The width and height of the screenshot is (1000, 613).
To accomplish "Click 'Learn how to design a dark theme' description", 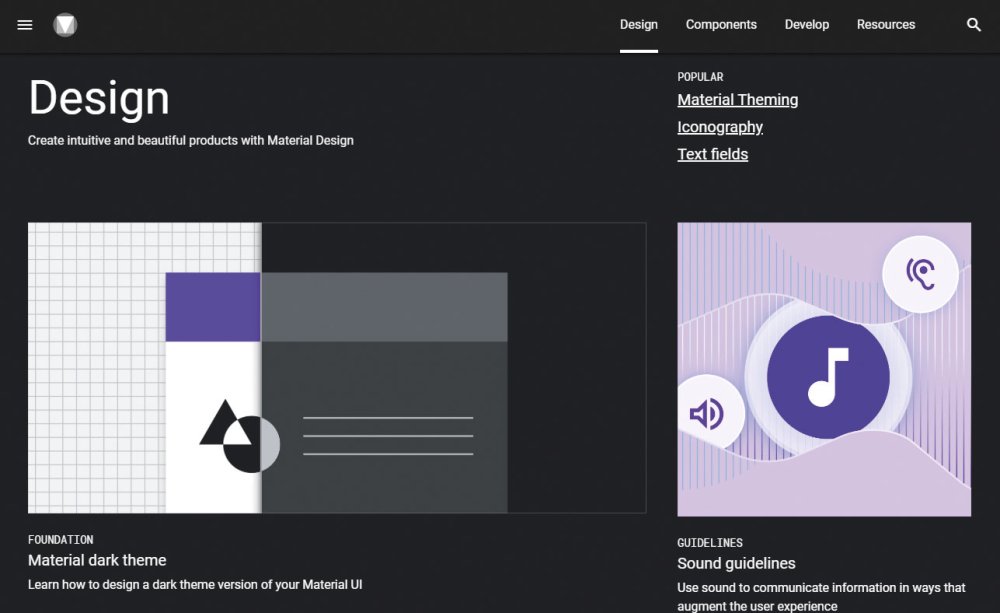I will tap(195, 584).
